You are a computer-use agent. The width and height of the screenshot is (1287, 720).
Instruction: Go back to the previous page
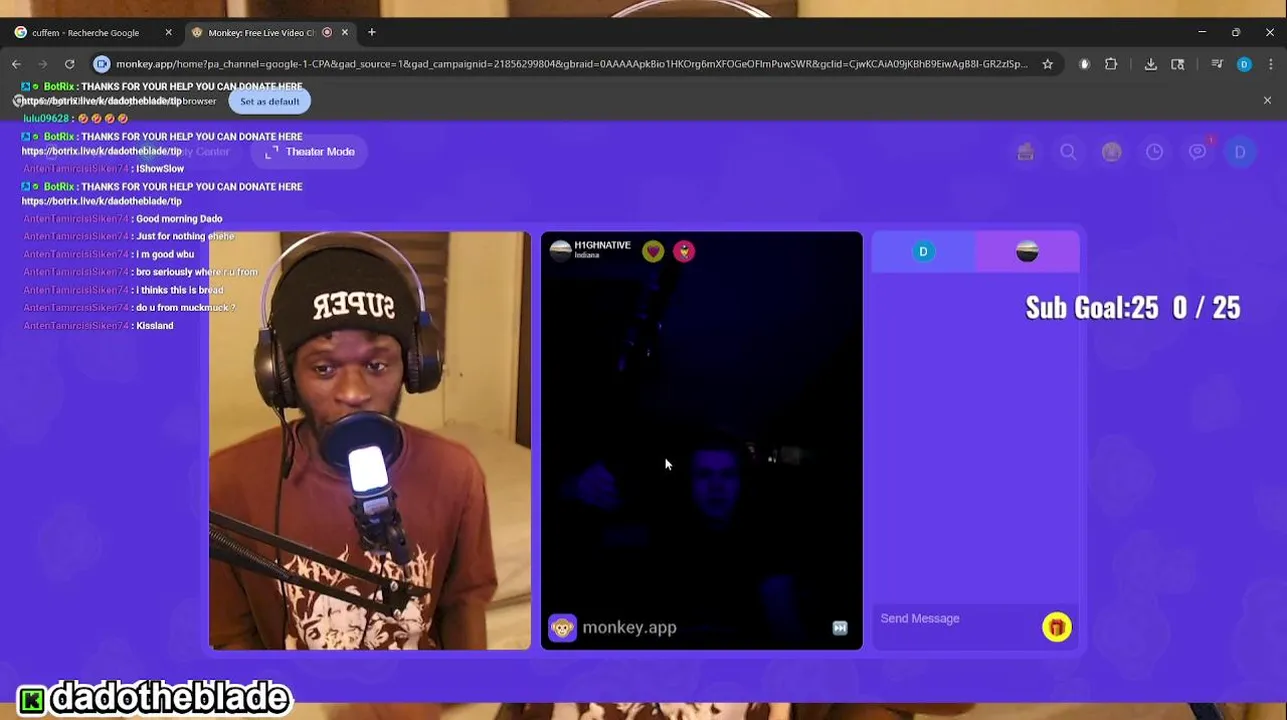point(16,64)
